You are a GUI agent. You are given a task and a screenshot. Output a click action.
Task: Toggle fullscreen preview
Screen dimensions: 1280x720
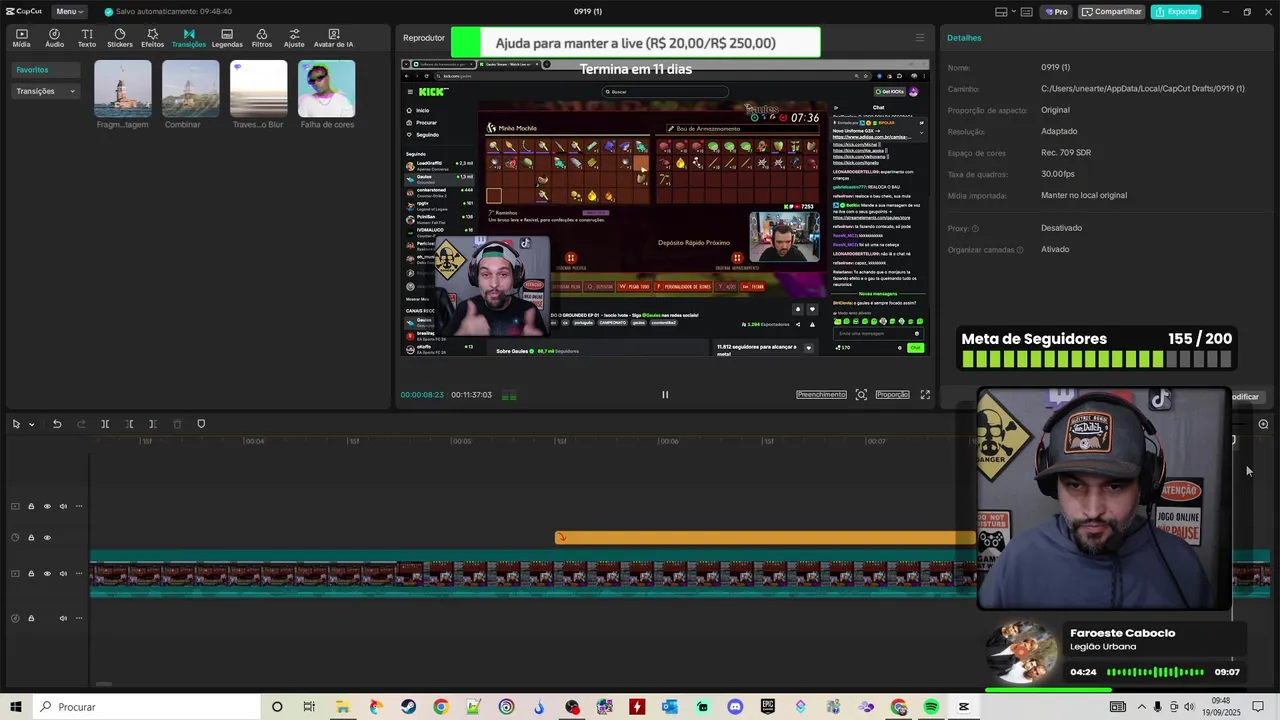pos(925,394)
